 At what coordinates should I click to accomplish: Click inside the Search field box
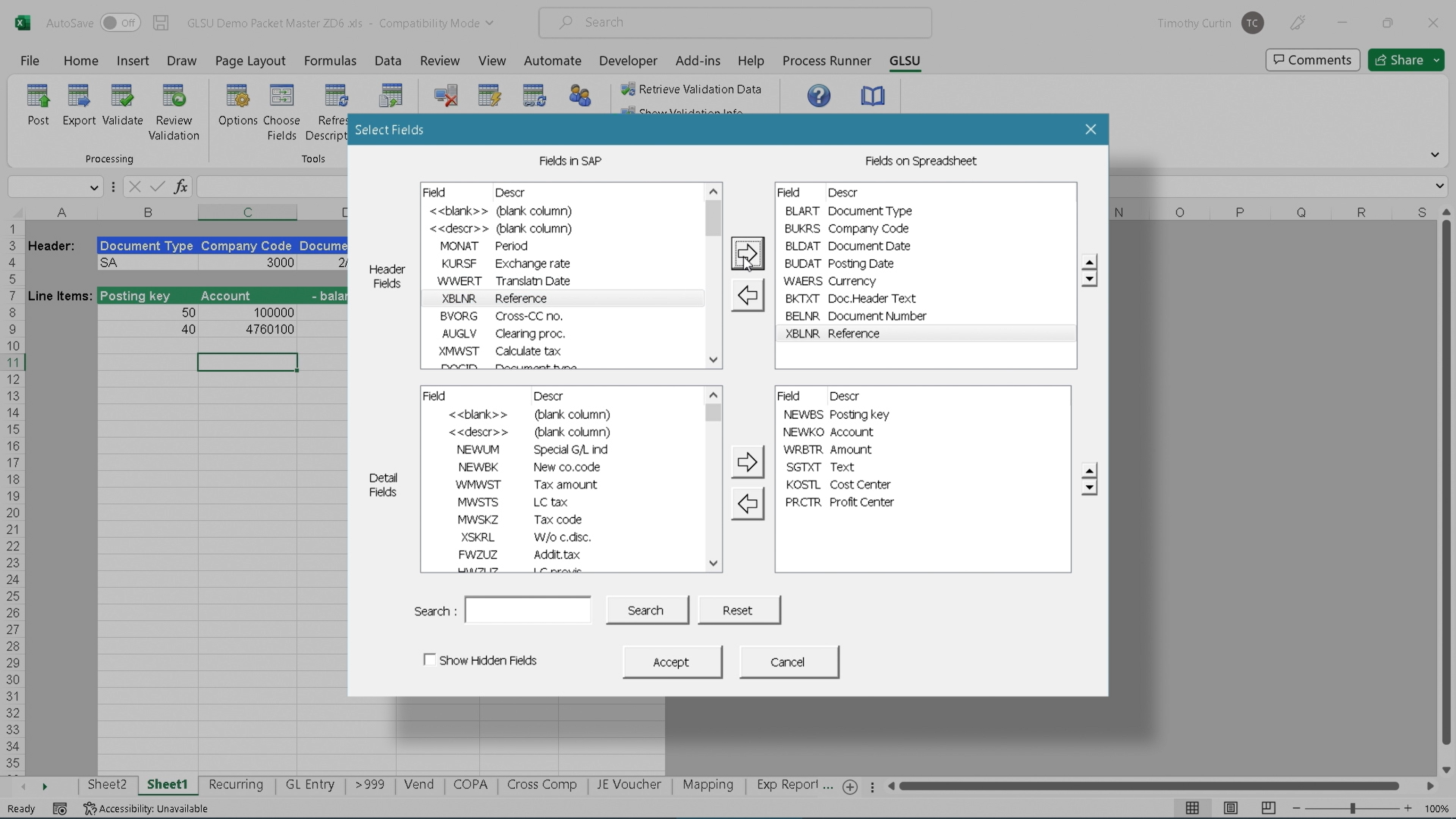pos(527,610)
